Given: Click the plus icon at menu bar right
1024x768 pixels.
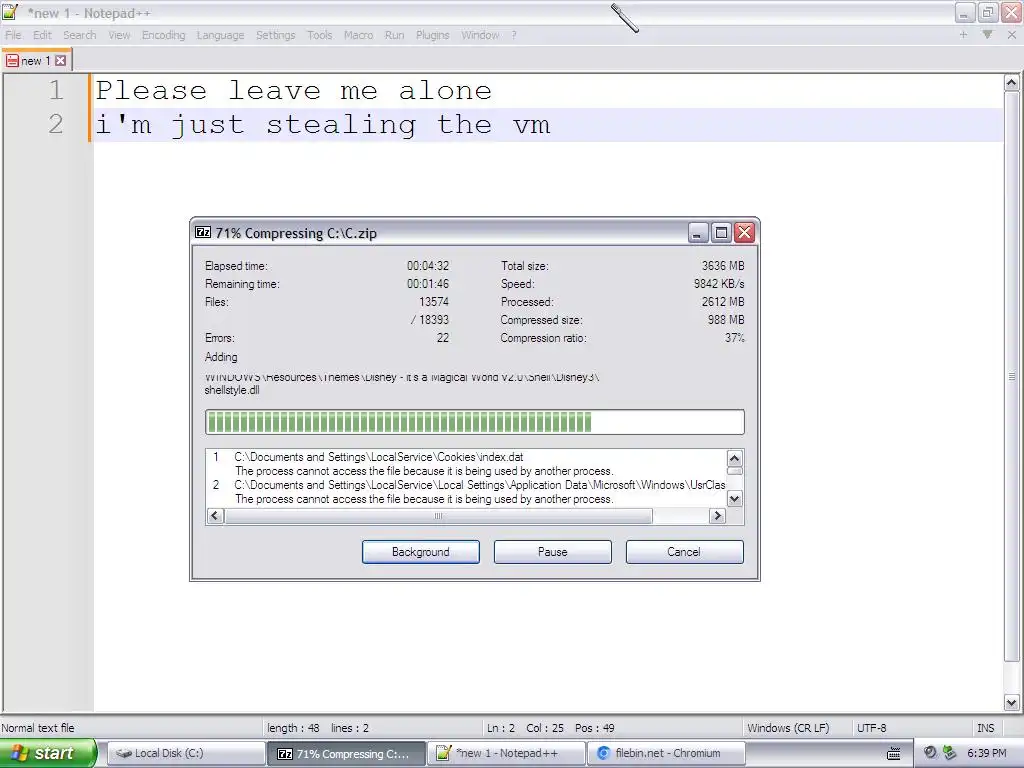Looking at the screenshot, I should pyautogui.click(x=963, y=35).
